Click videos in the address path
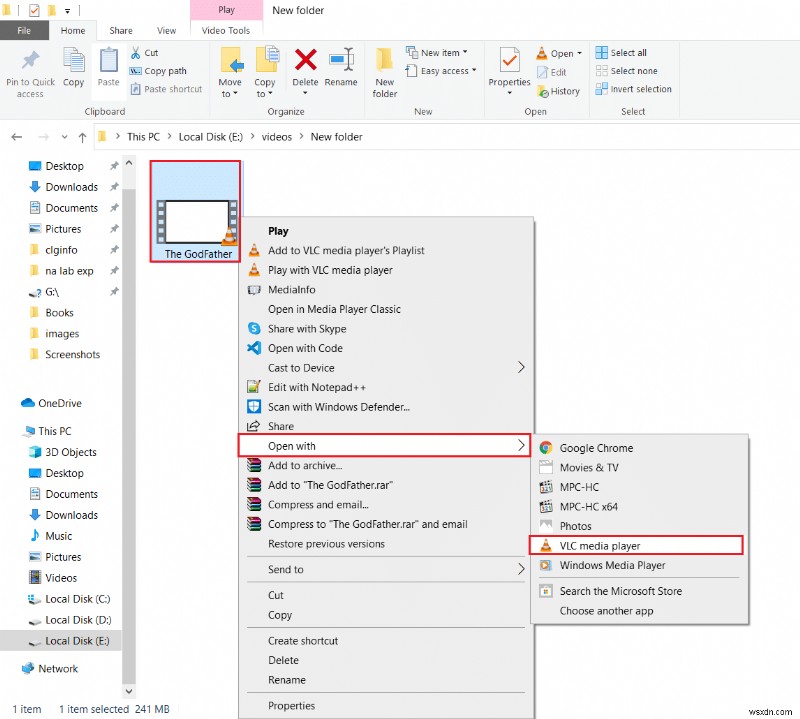This screenshot has width=800, height=719. coord(277,137)
